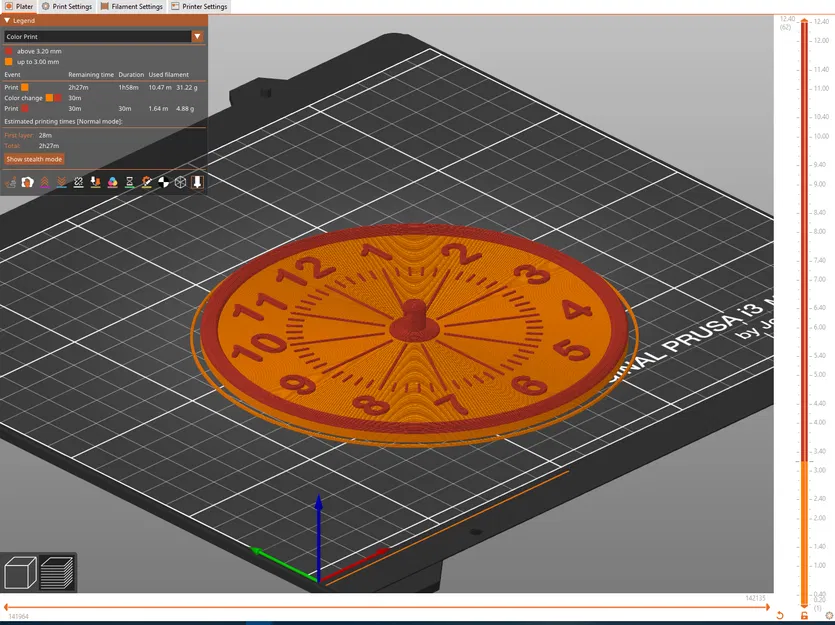Click left thumb of horizontal moves slider
The height and width of the screenshot is (625, 835).
[6, 607]
